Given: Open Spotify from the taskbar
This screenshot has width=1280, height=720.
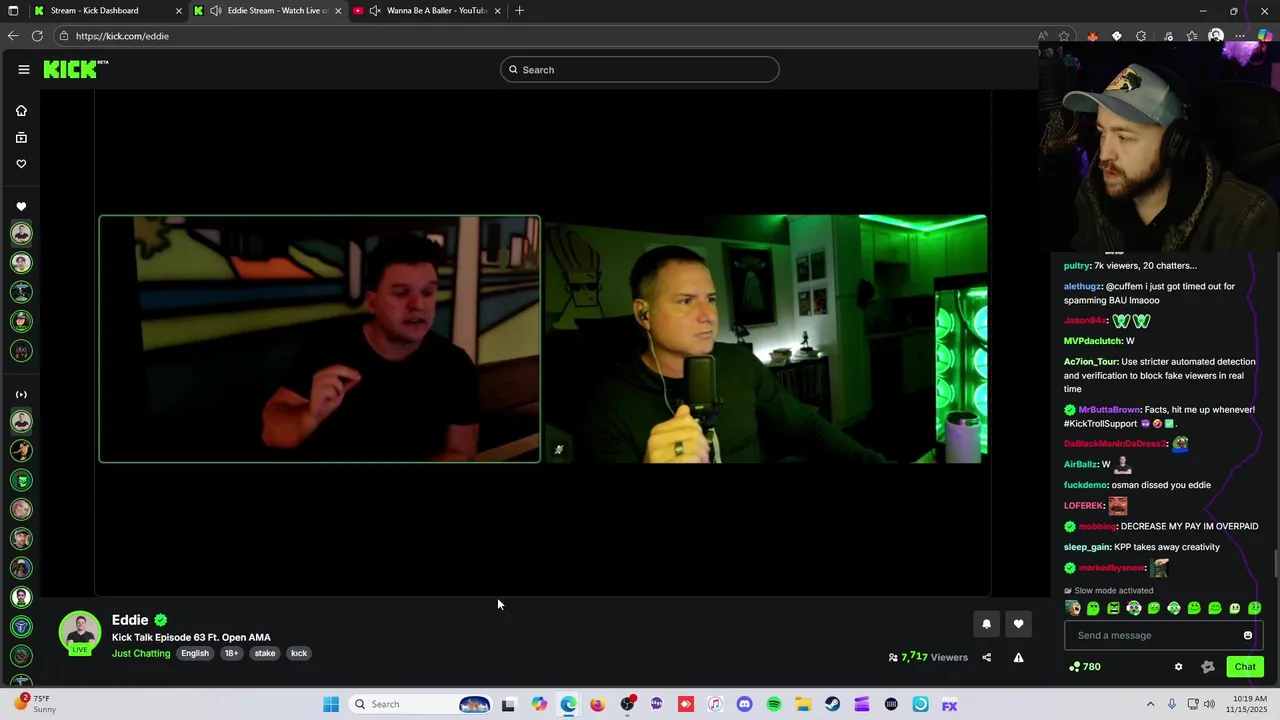Looking at the screenshot, I should coord(774,704).
